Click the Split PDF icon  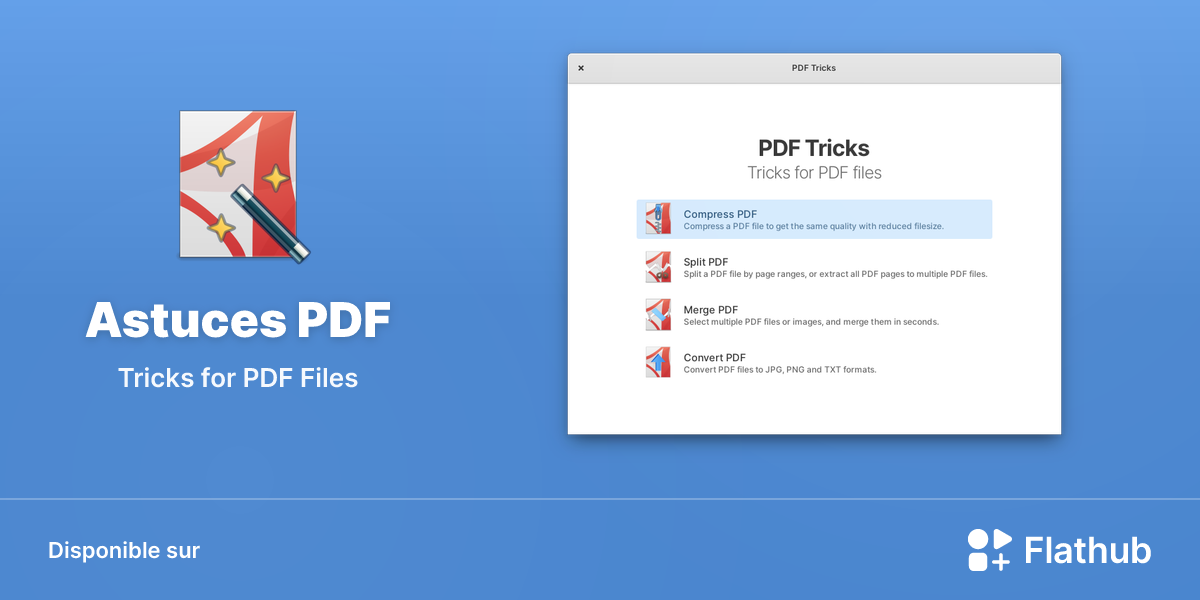[x=658, y=267]
